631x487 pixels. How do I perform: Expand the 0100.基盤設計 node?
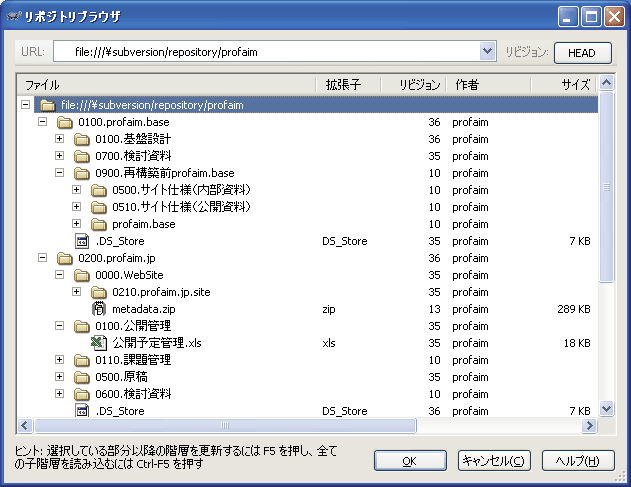click(59, 138)
